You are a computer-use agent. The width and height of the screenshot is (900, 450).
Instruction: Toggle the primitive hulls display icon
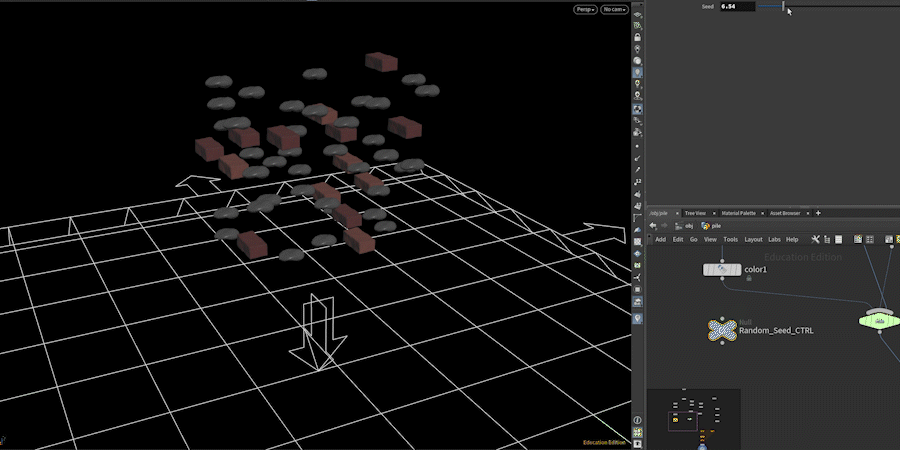coord(638,218)
